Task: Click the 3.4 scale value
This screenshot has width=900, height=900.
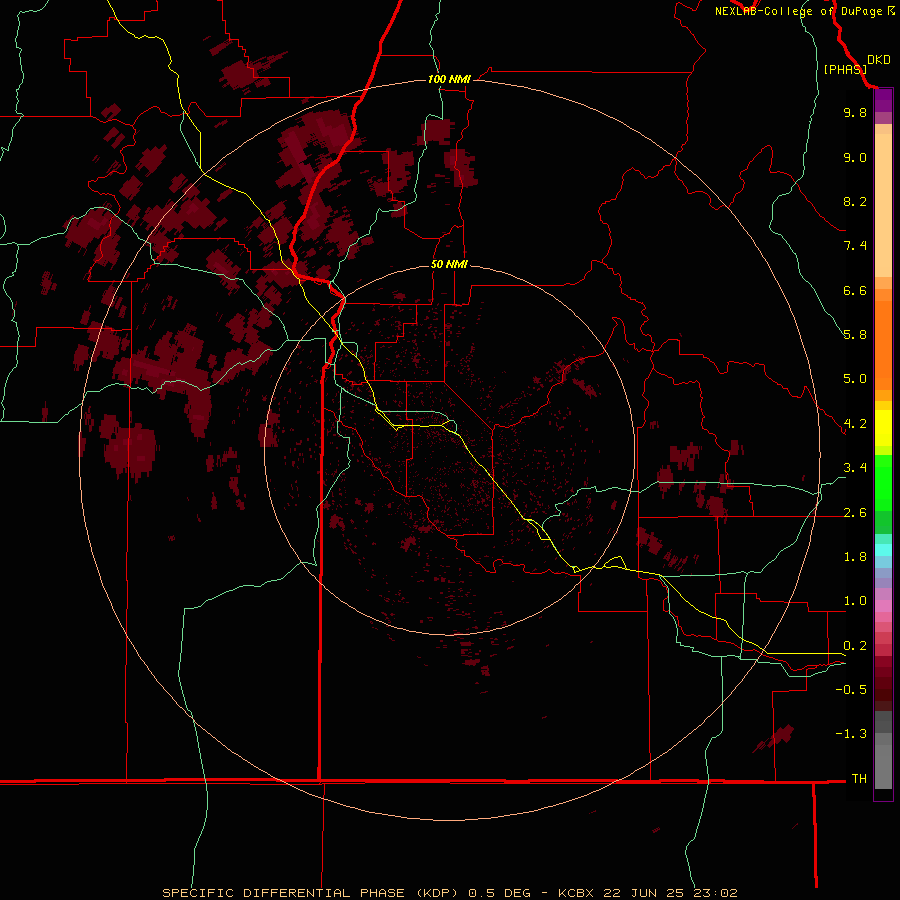Action: click(x=855, y=468)
